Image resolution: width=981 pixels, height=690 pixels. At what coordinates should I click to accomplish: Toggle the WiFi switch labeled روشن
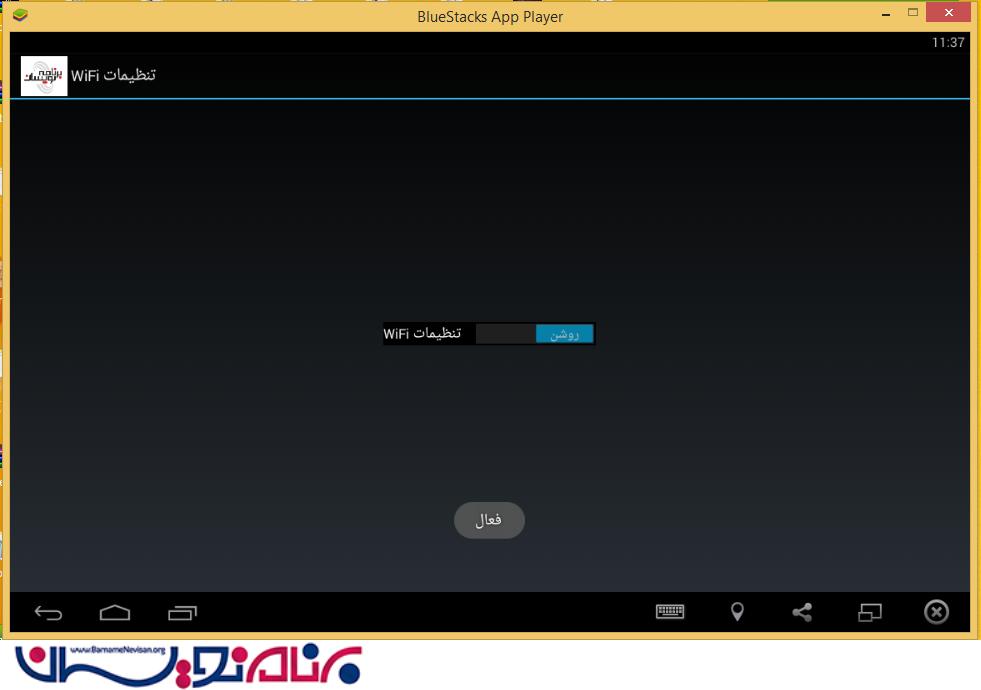(564, 334)
